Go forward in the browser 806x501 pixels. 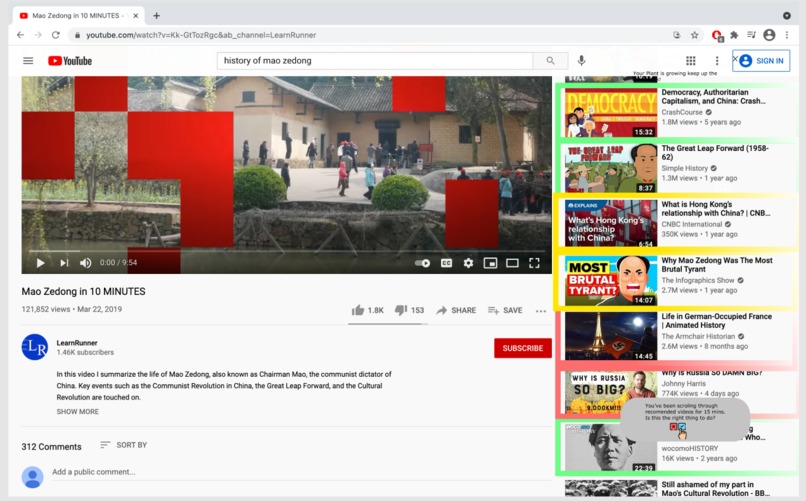[38, 35]
